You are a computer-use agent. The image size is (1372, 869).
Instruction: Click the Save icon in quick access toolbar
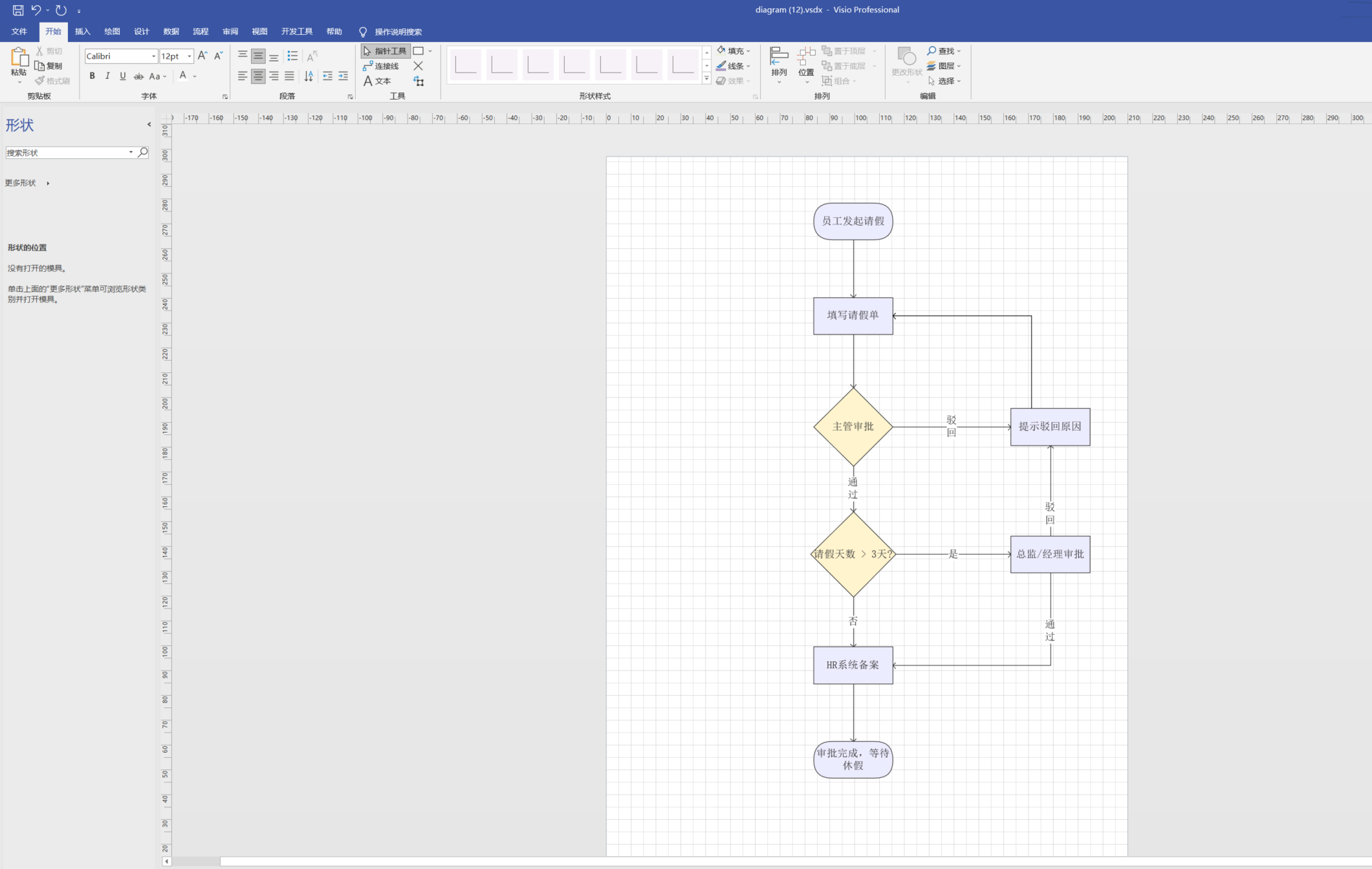point(18,10)
